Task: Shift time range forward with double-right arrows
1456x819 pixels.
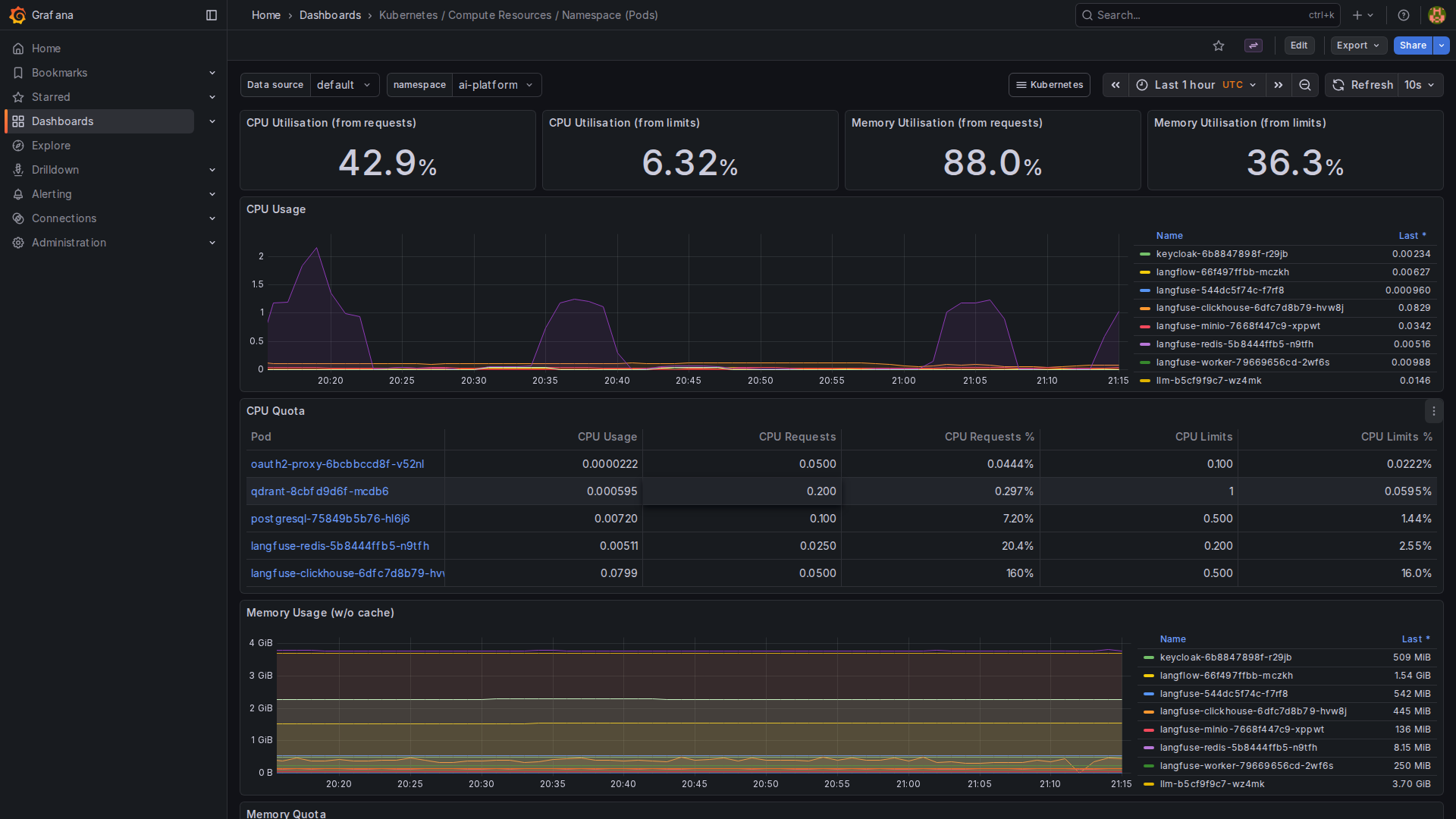Action: point(1279,85)
